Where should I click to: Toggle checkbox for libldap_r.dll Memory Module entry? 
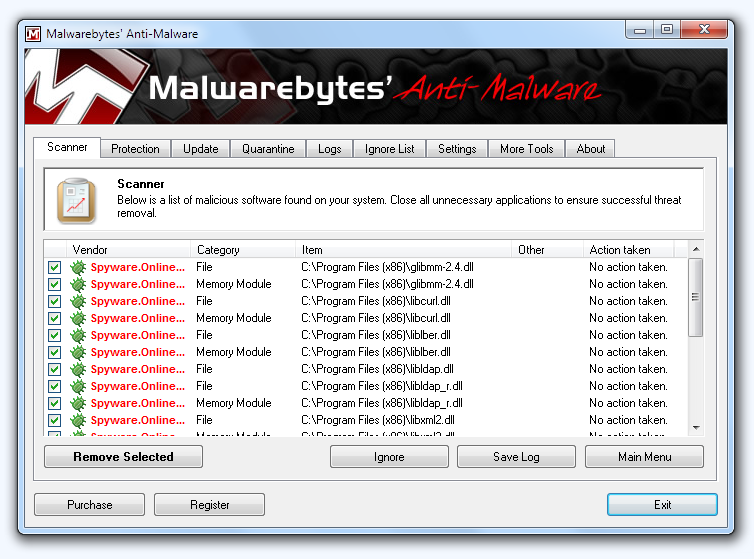click(54, 403)
